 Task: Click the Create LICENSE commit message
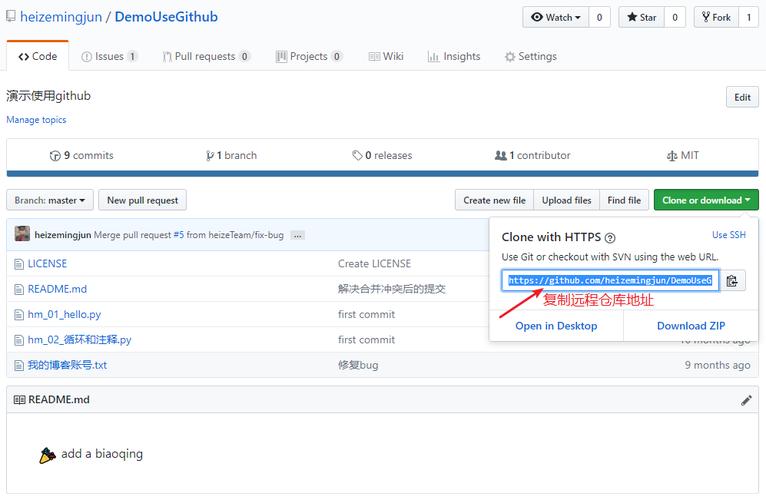374,264
